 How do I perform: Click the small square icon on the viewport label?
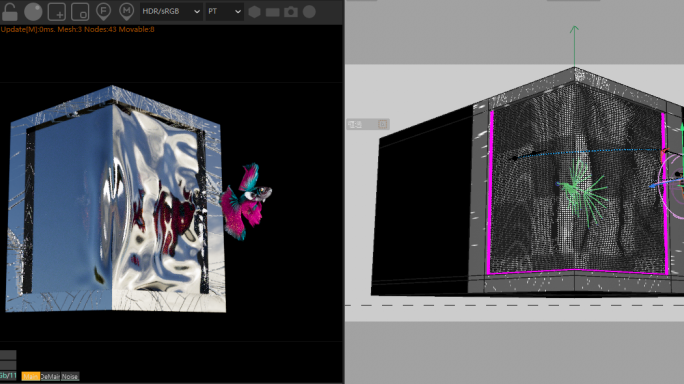pos(383,124)
